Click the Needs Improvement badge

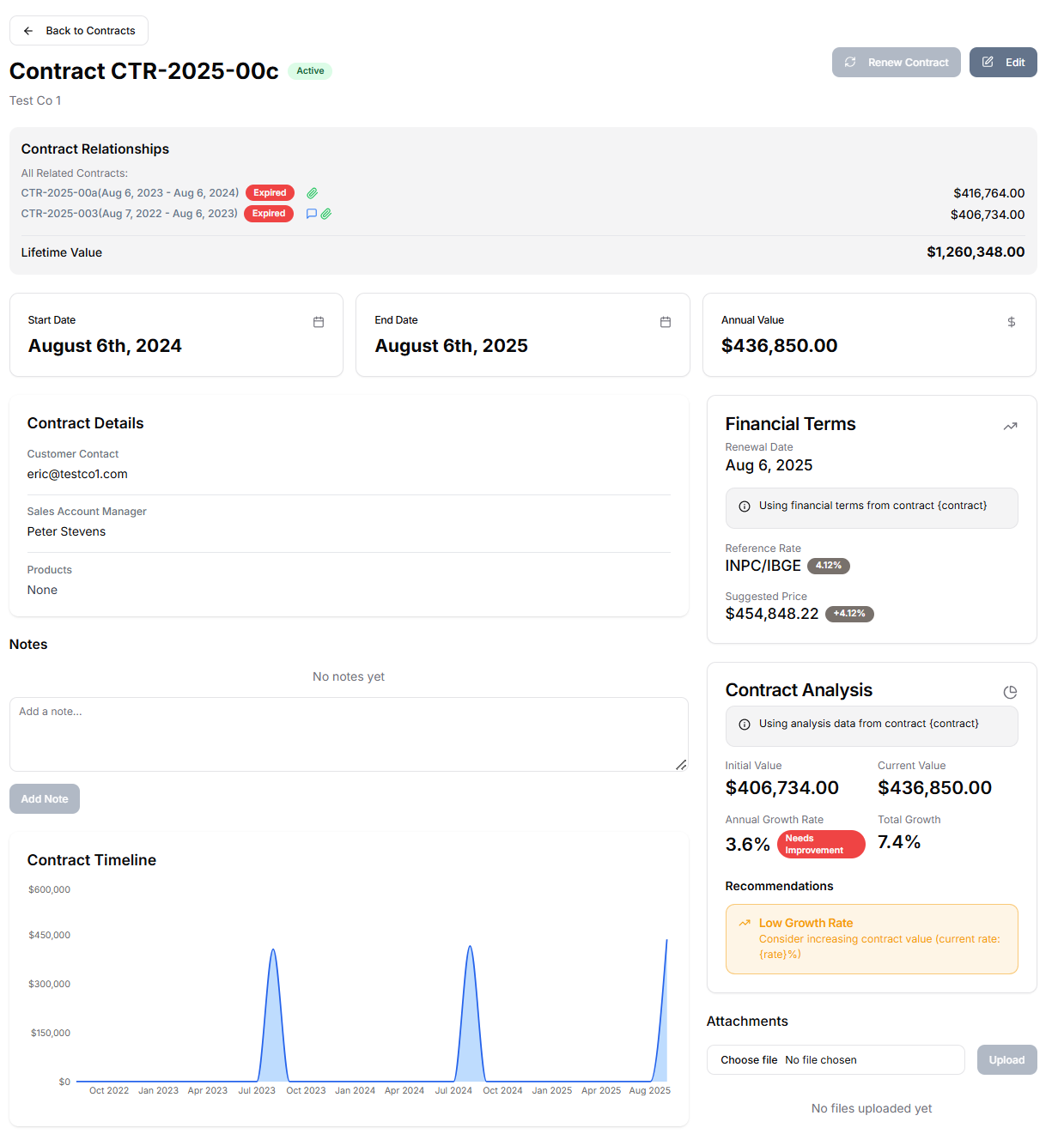pyautogui.click(x=821, y=845)
